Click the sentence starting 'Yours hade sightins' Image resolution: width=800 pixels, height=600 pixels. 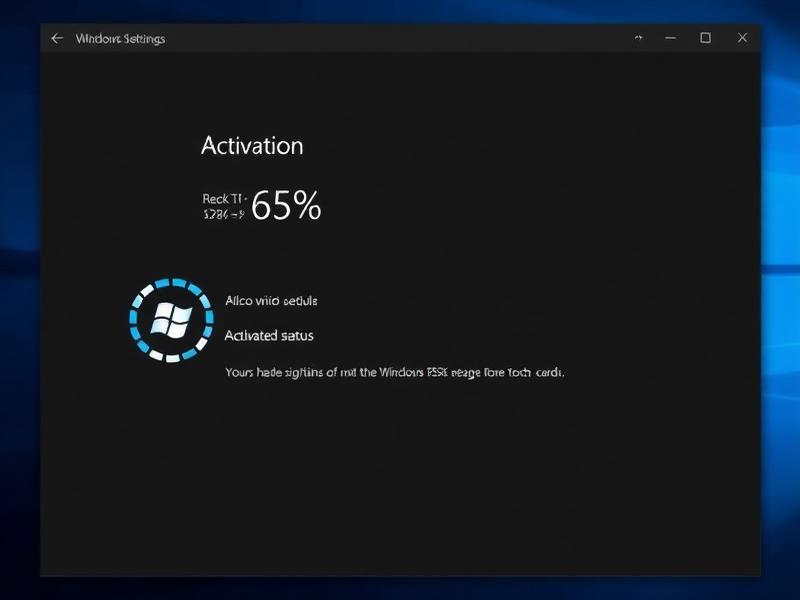395,372
